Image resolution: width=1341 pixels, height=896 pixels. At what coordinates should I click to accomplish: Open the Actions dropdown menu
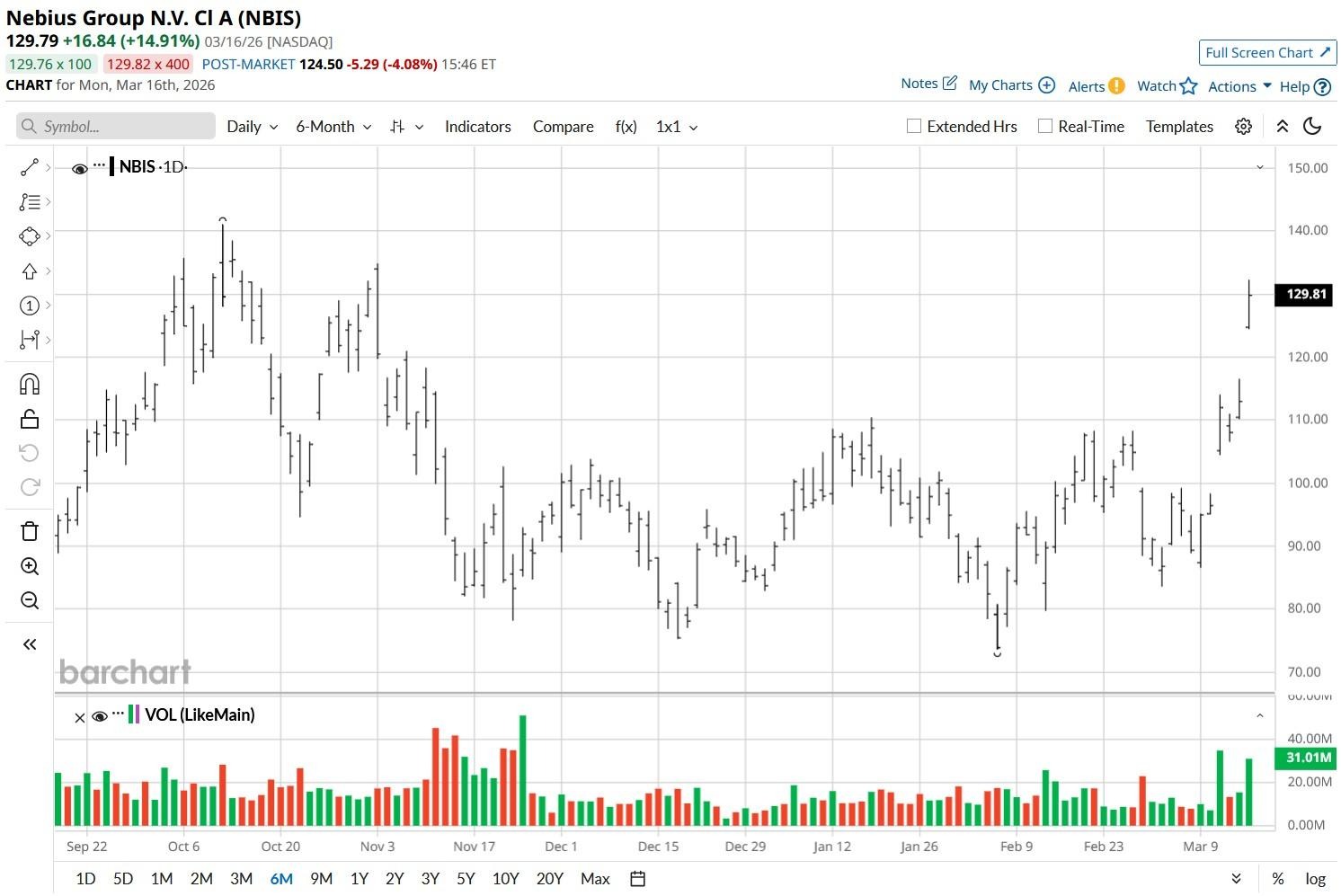(1239, 86)
